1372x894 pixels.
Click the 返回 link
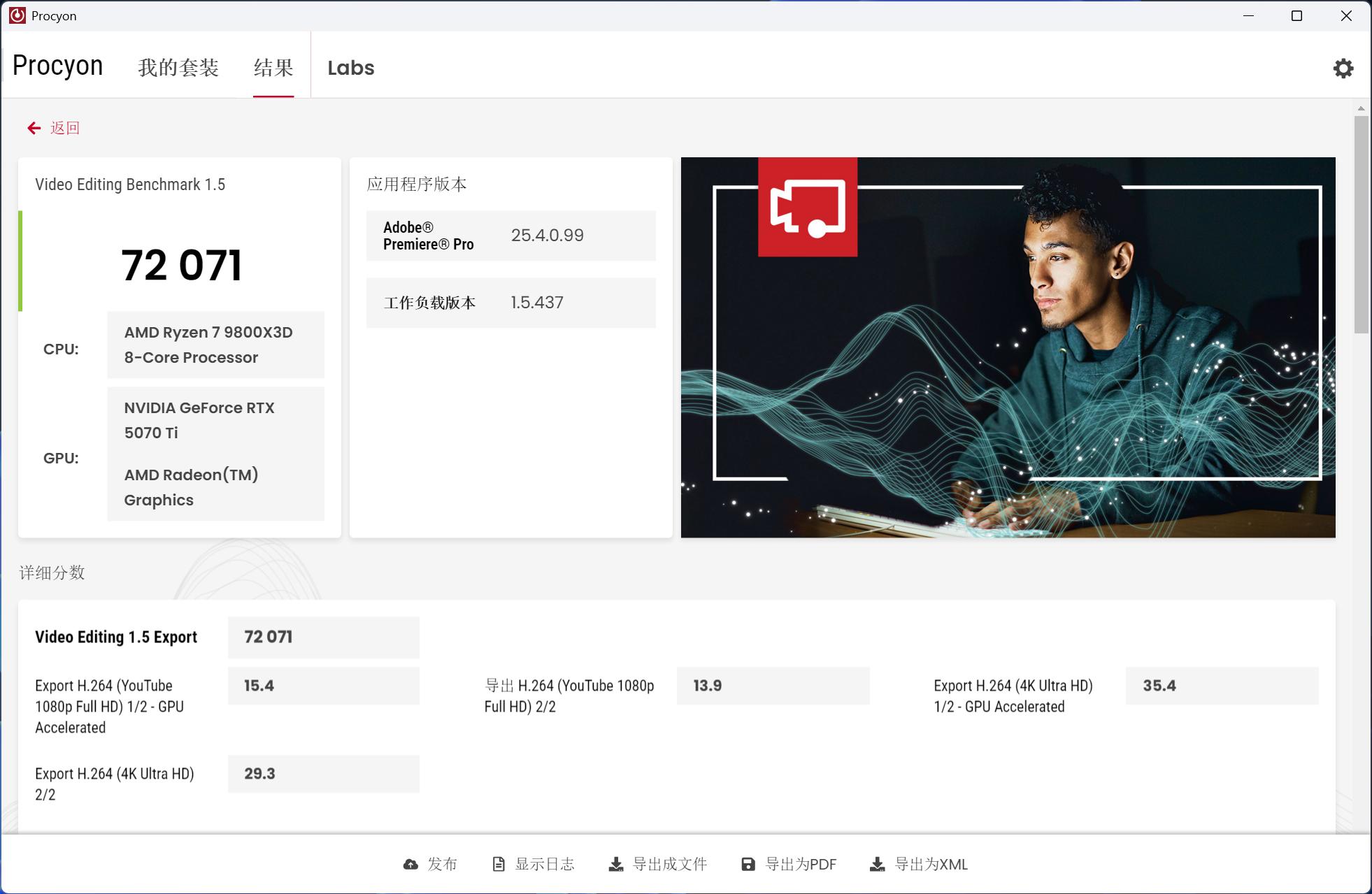tap(64, 127)
